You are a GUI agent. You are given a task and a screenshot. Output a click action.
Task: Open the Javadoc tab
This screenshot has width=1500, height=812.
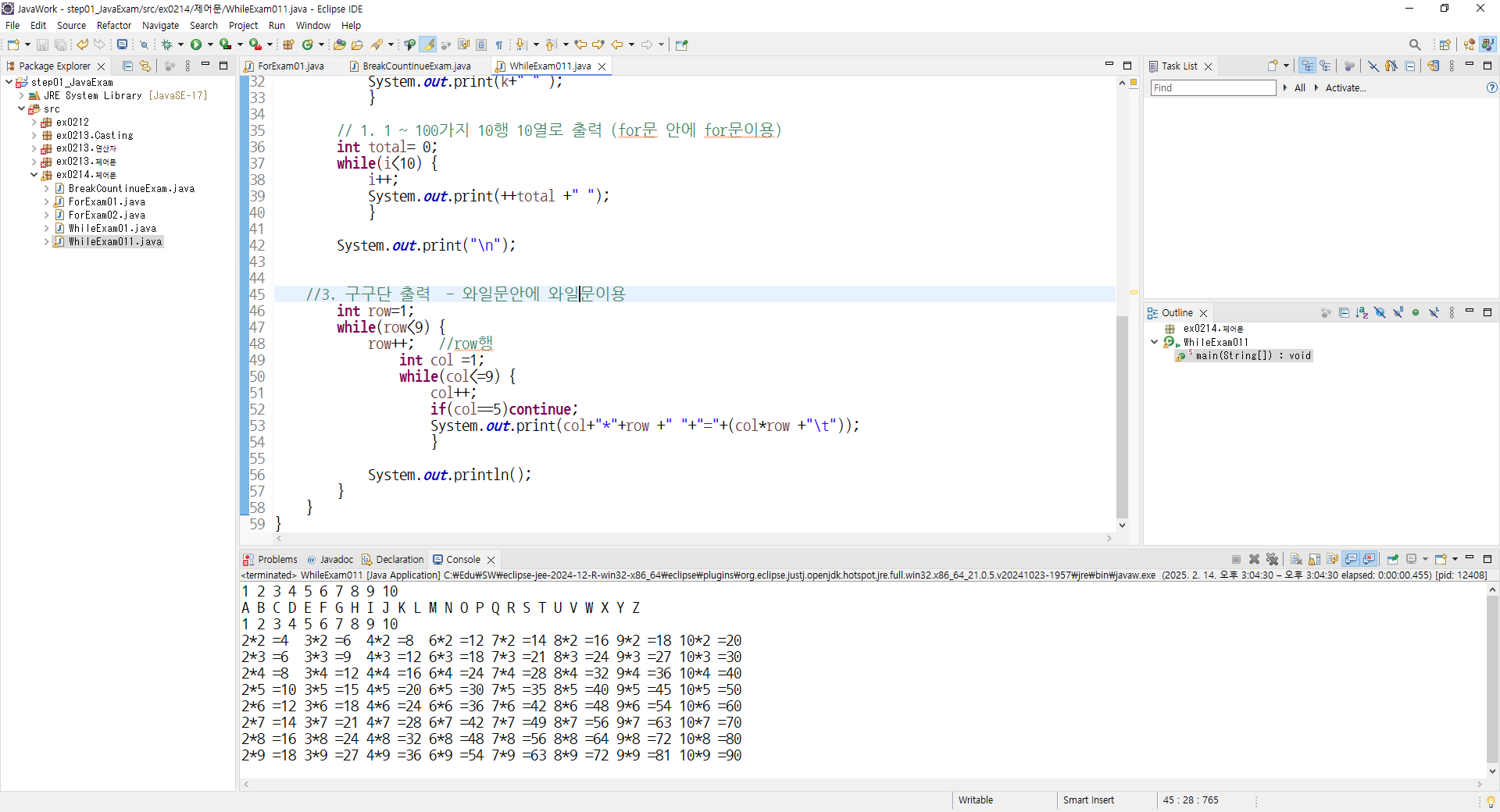click(x=330, y=559)
